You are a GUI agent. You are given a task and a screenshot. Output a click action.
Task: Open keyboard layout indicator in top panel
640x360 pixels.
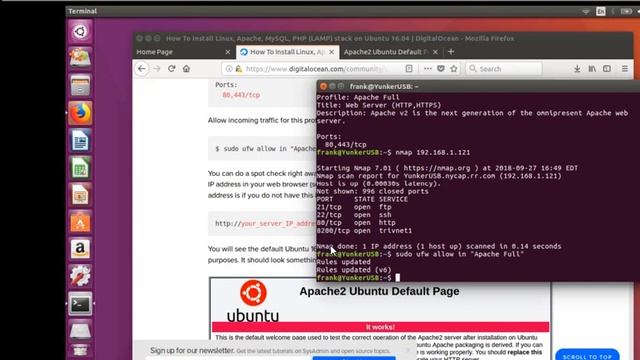click(601, 11)
